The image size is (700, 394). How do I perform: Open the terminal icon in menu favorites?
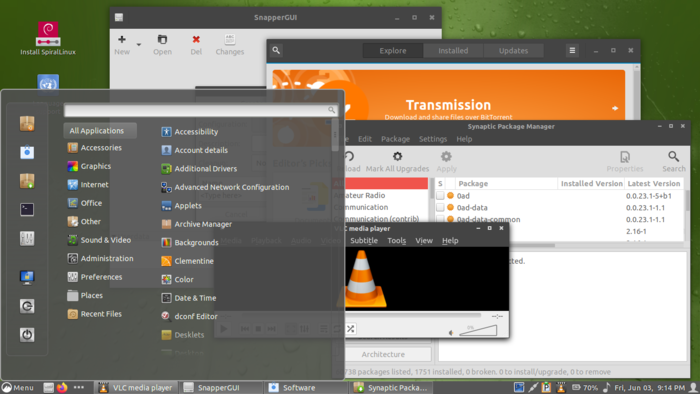[x=27, y=209]
